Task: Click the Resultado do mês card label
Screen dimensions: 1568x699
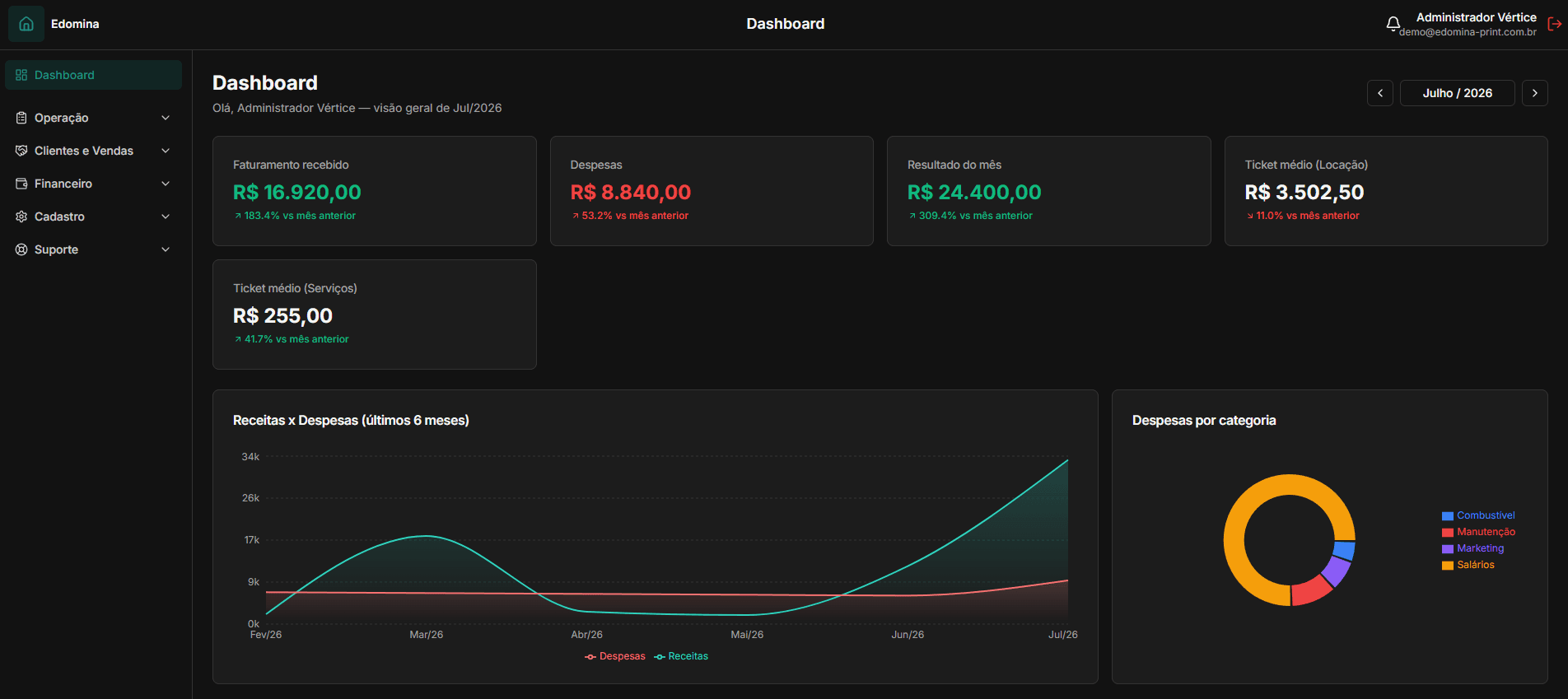Action: pos(954,165)
